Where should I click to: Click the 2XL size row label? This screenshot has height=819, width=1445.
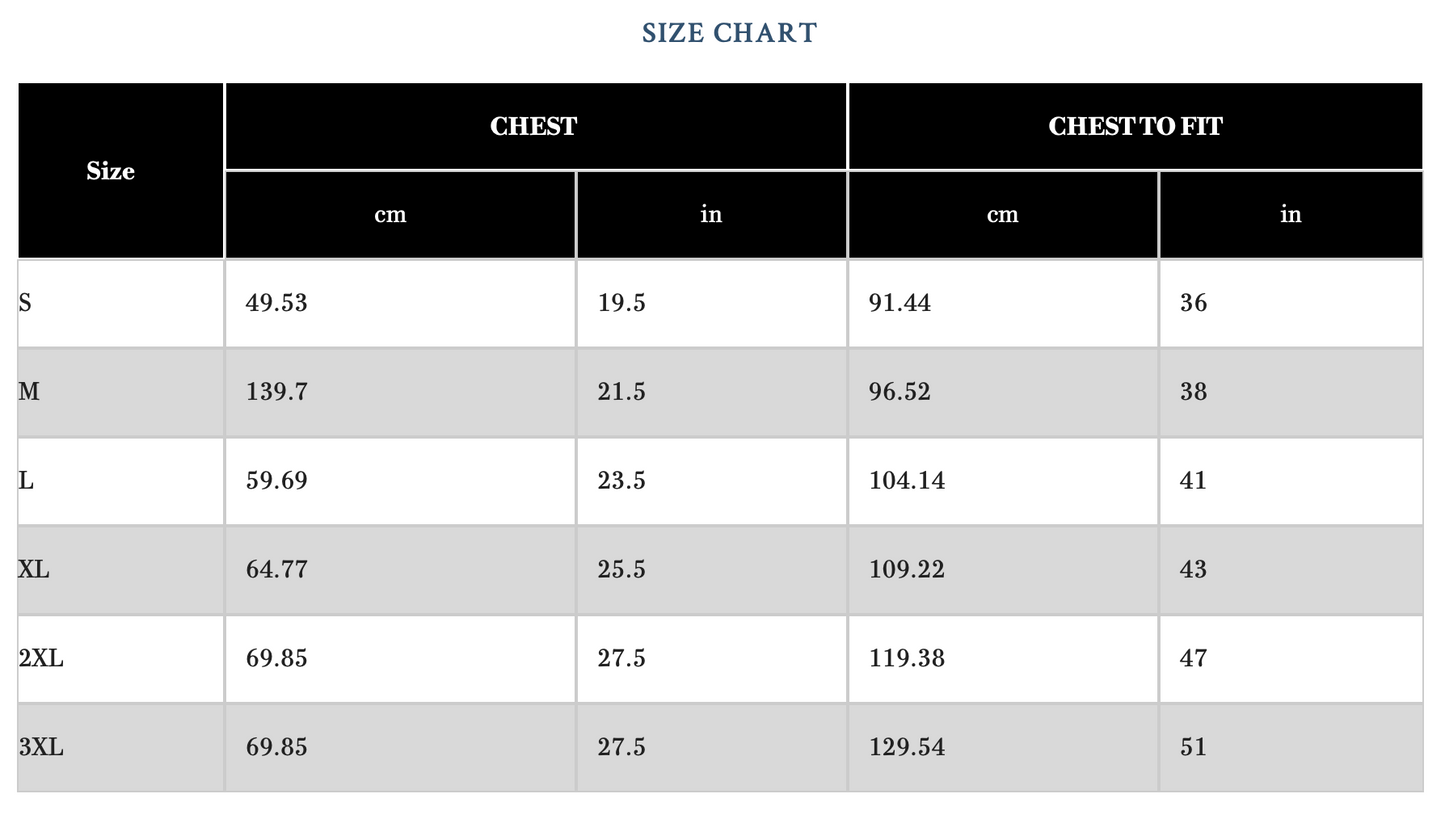(41, 659)
